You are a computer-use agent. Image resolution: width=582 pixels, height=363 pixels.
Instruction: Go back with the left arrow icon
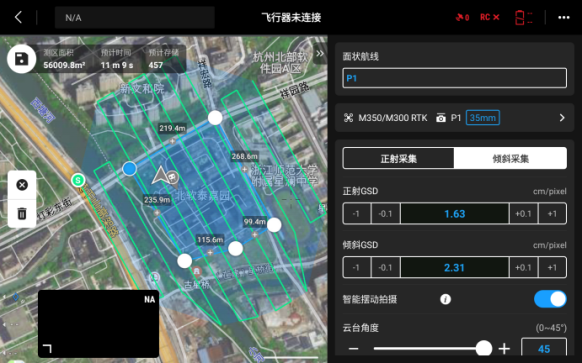pyautogui.click(x=18, y=17)
